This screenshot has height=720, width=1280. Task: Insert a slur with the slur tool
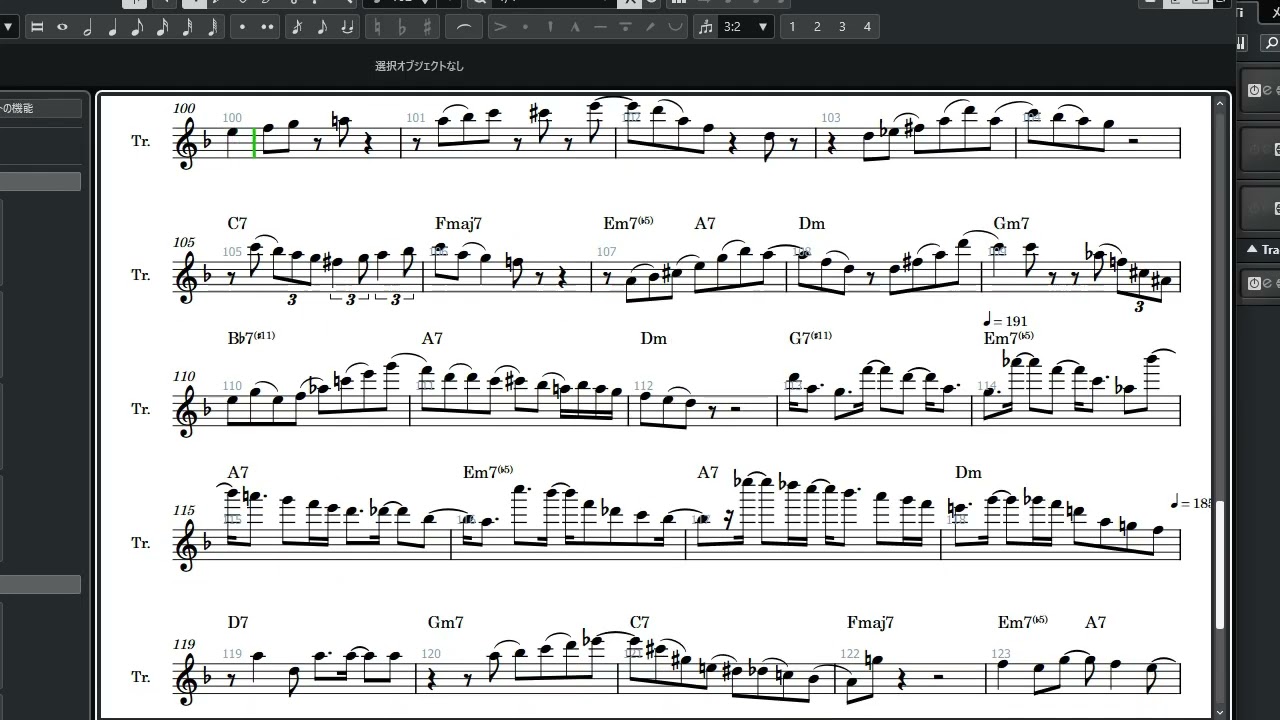point(462,27)
